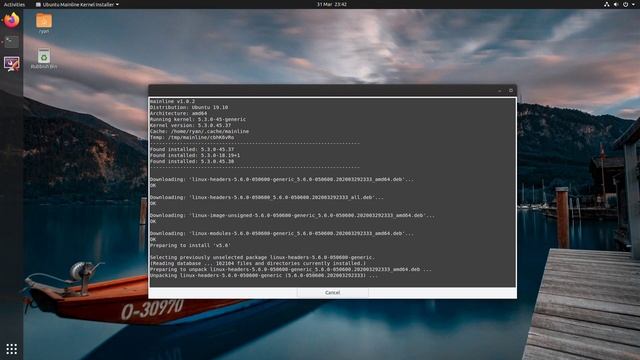Click the 'Unpacking linux-headers' line
Viewport: 640px width, 360px height.
point(264,276)
